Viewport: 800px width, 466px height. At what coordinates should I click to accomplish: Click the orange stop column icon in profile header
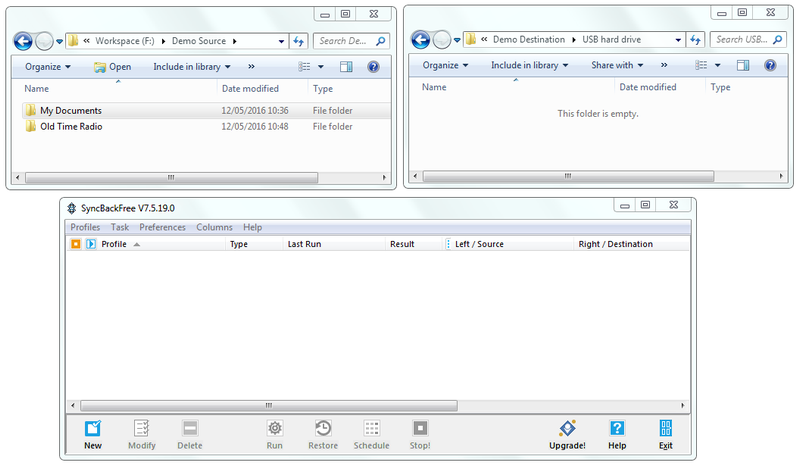[76, 244]
